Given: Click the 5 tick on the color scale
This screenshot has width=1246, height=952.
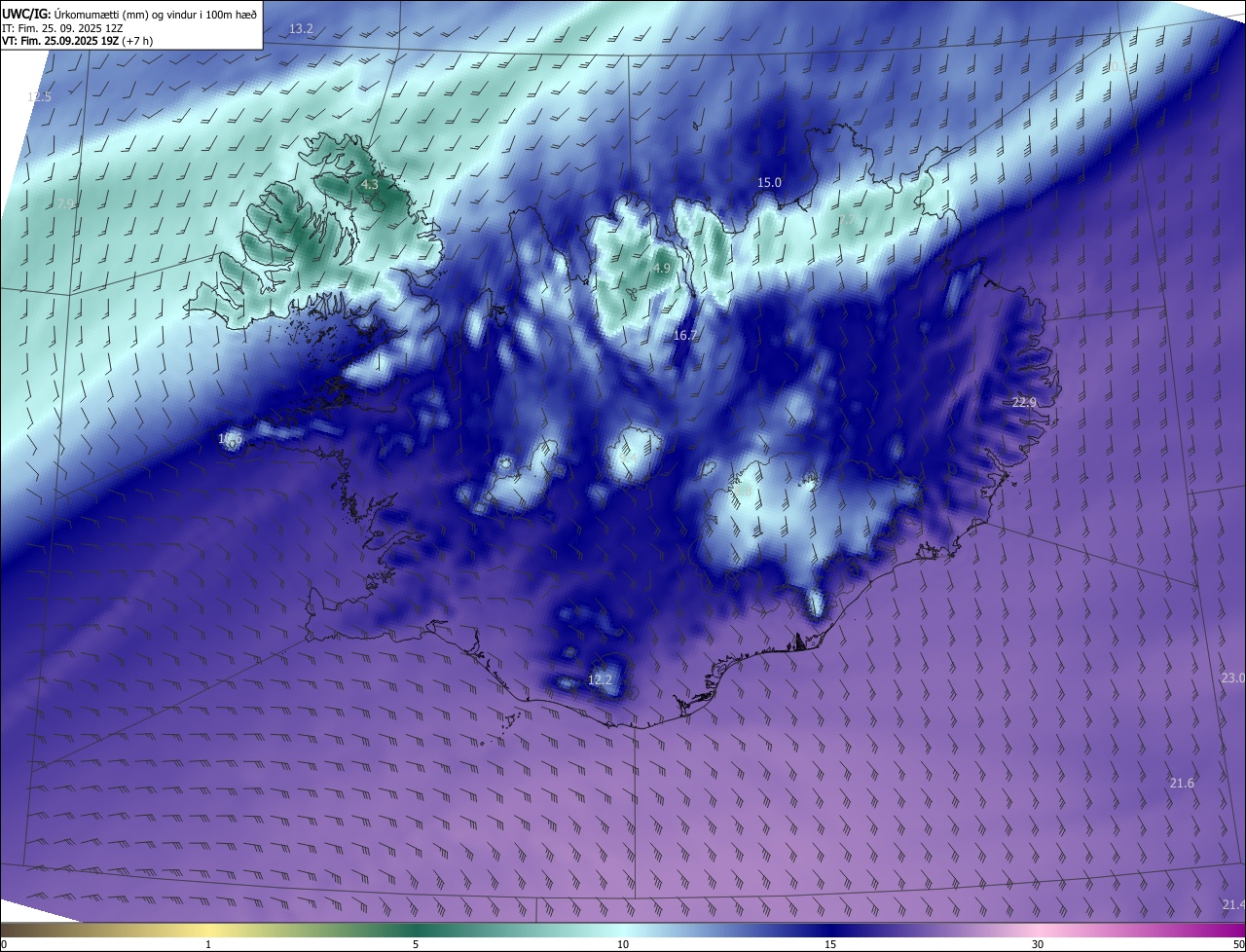Looking at the screenshot, I should click(x=416, y=944).
